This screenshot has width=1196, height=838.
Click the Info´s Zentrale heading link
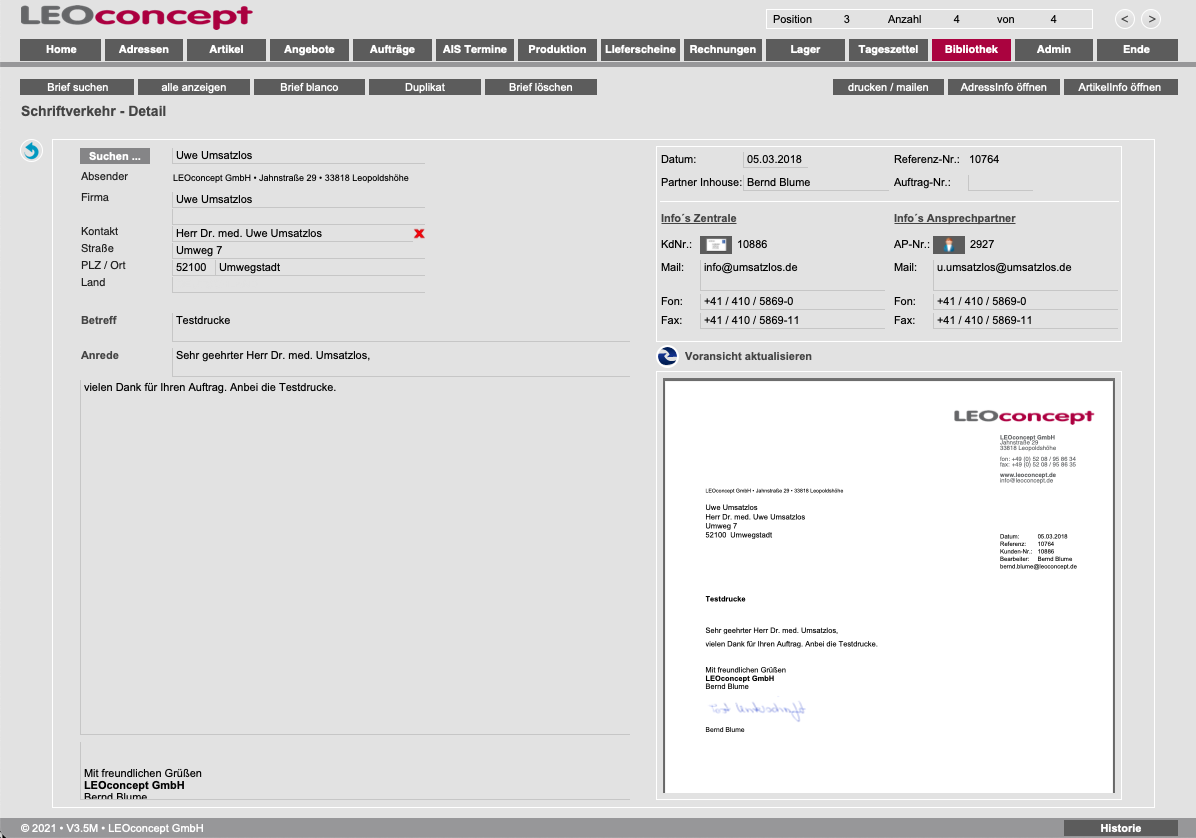[699, 218]
